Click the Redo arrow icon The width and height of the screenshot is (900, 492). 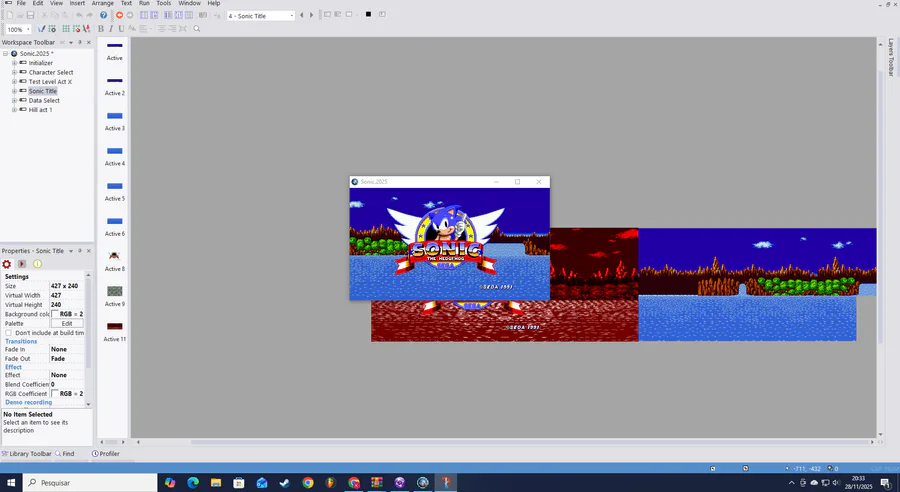click(90, 15)
